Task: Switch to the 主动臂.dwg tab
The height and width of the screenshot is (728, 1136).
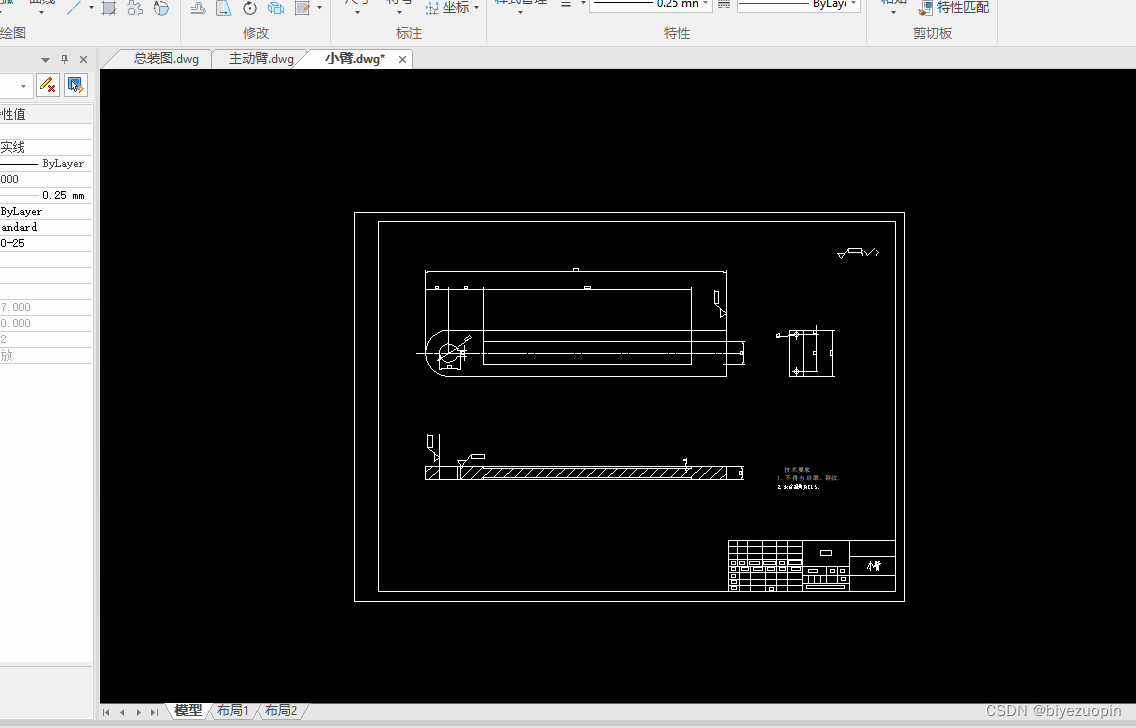Action: coord(261,59)
